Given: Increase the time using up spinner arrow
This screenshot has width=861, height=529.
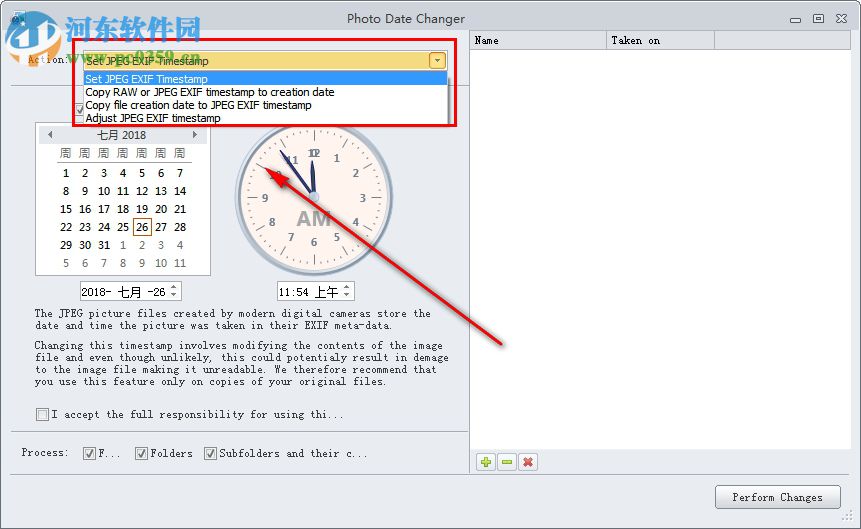Looking at the screenshot, I should (x=346, y=287).
